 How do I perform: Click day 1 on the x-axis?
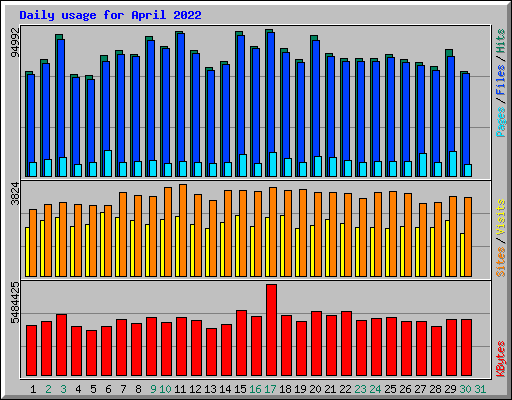pyautogui.click(x=33, y=389)
